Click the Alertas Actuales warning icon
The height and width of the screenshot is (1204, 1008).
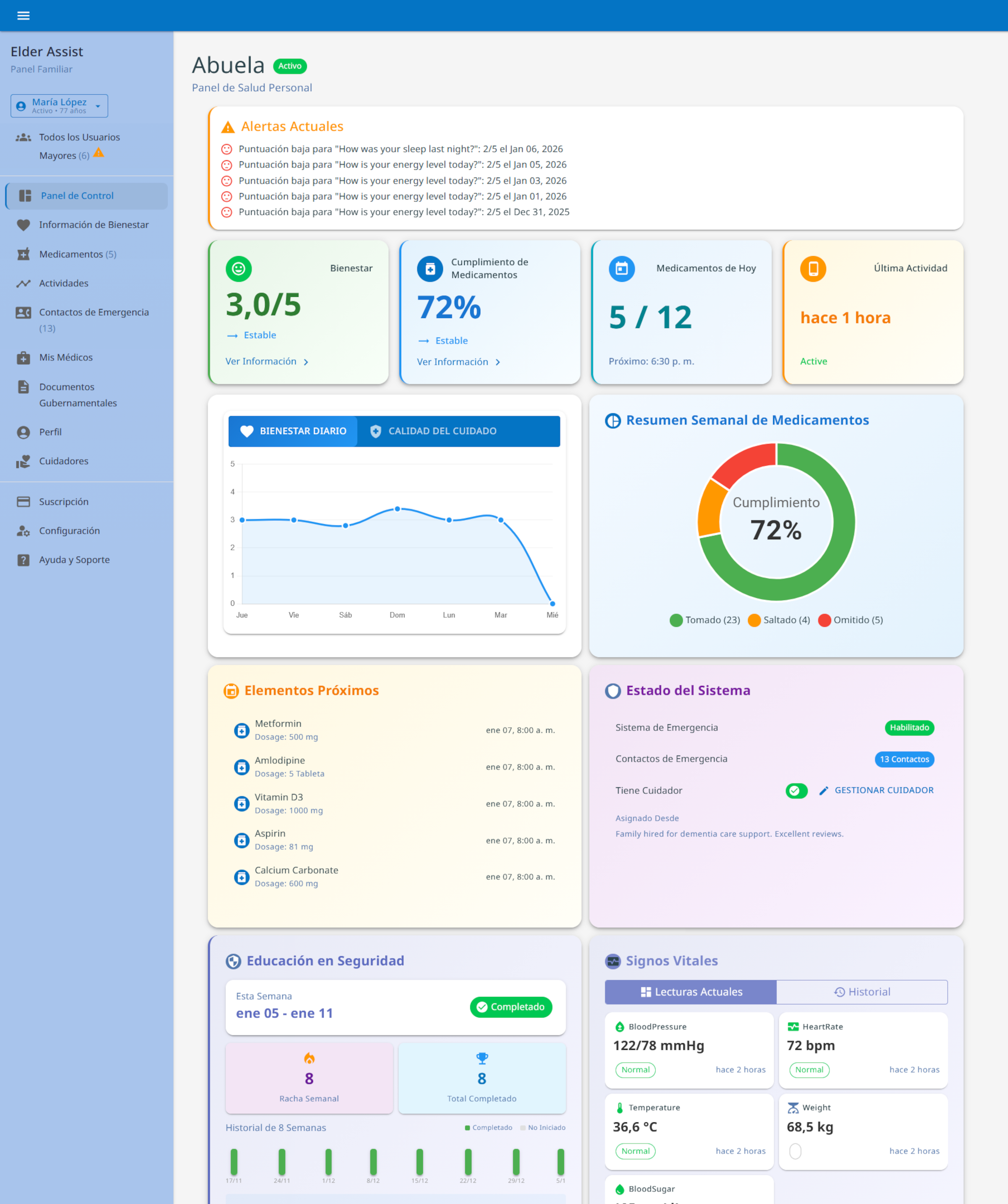228,126
